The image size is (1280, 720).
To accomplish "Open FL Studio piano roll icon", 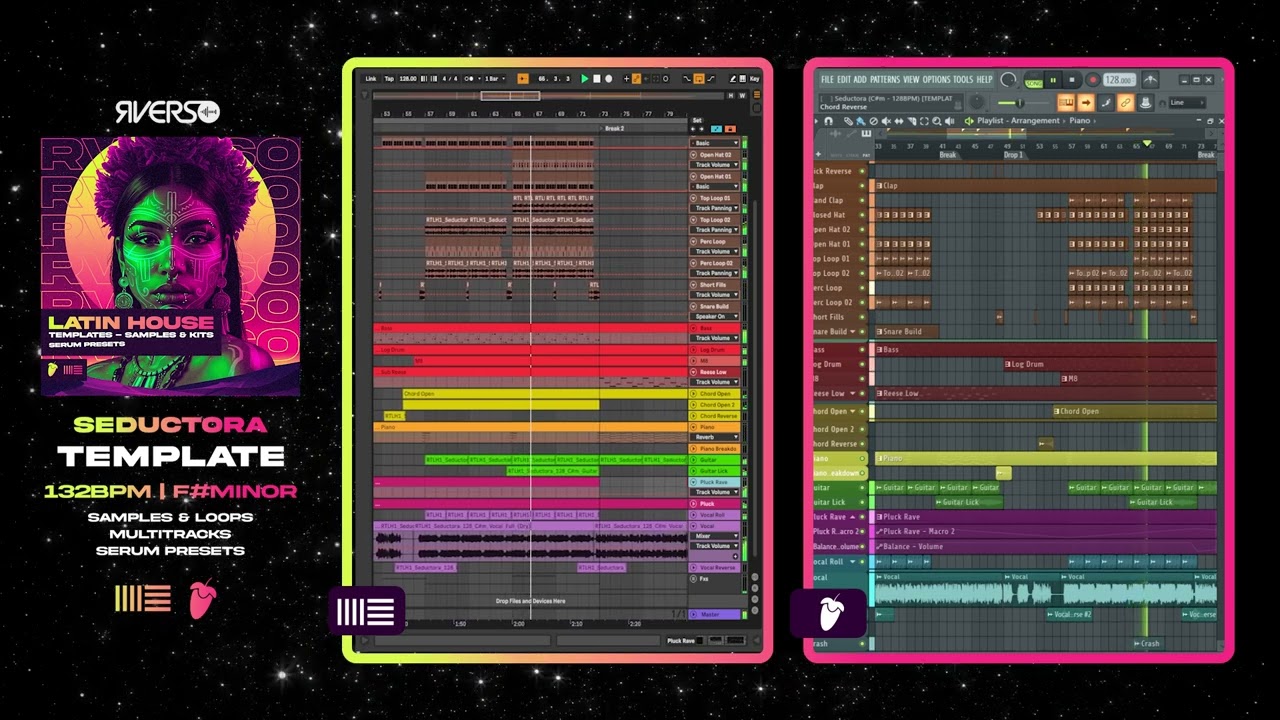I will point(1067,102).
